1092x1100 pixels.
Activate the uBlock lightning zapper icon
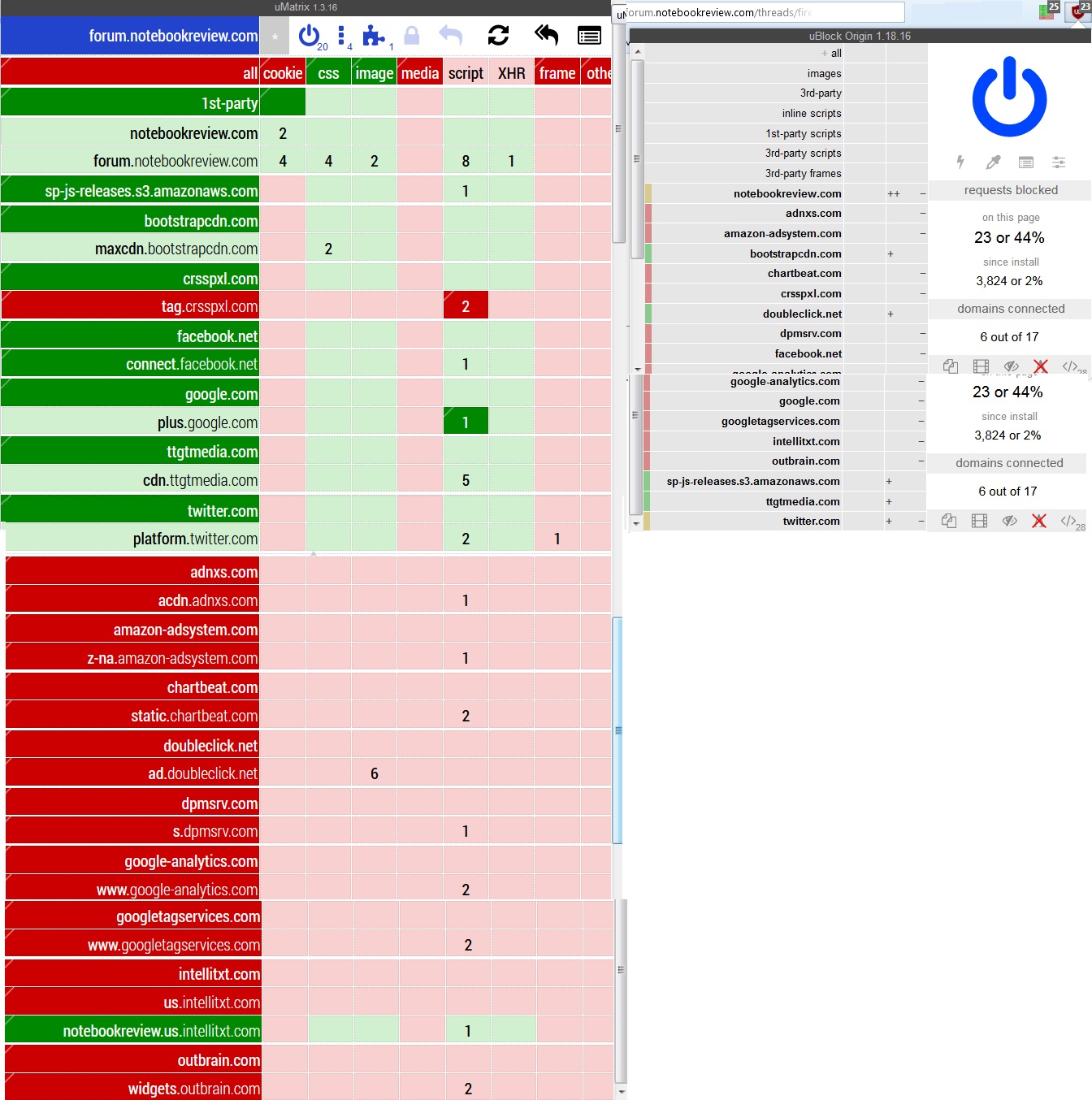[960, 162]
